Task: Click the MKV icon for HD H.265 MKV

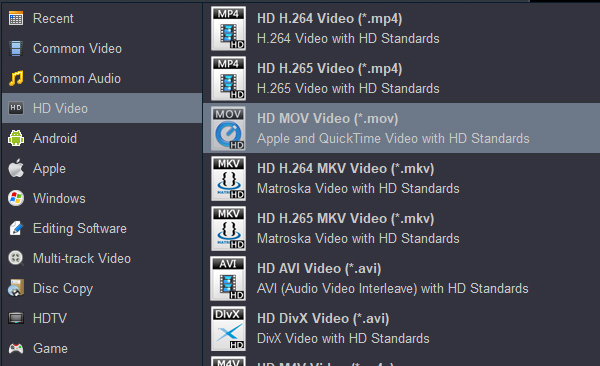Action: 228,229
